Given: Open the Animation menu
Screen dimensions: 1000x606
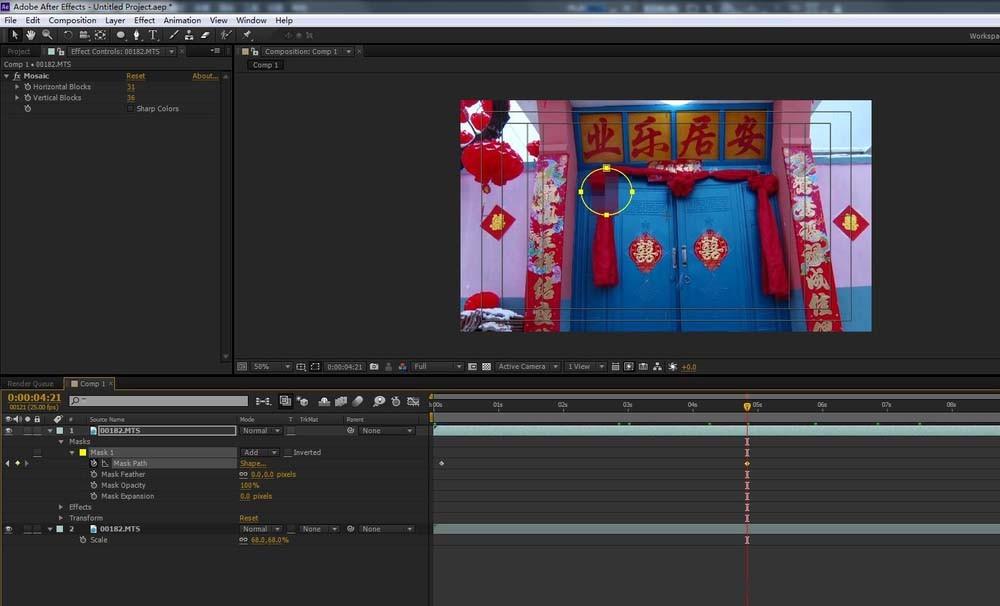Looking at the screenshot, I should pos(182,20).
